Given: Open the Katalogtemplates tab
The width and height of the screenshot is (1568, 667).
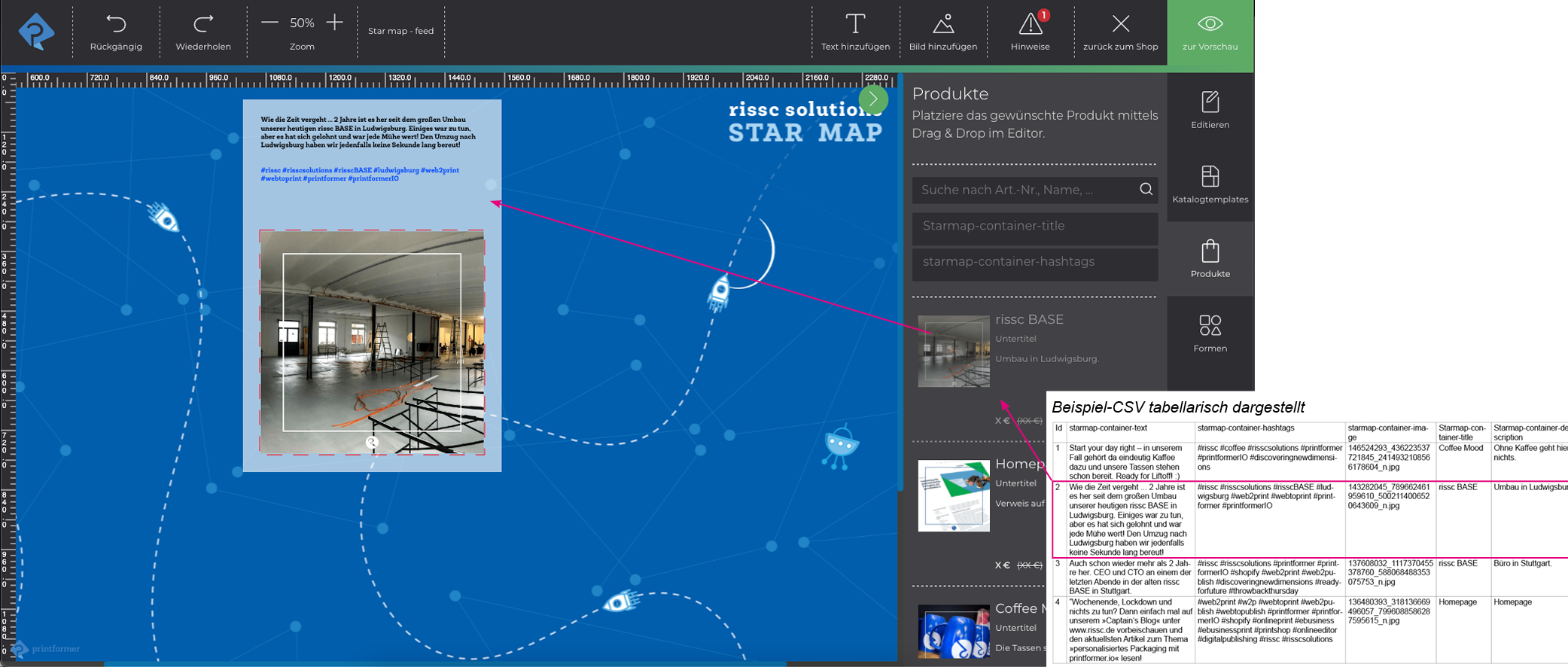Looking at the screenshot, I should [1210, 184].
